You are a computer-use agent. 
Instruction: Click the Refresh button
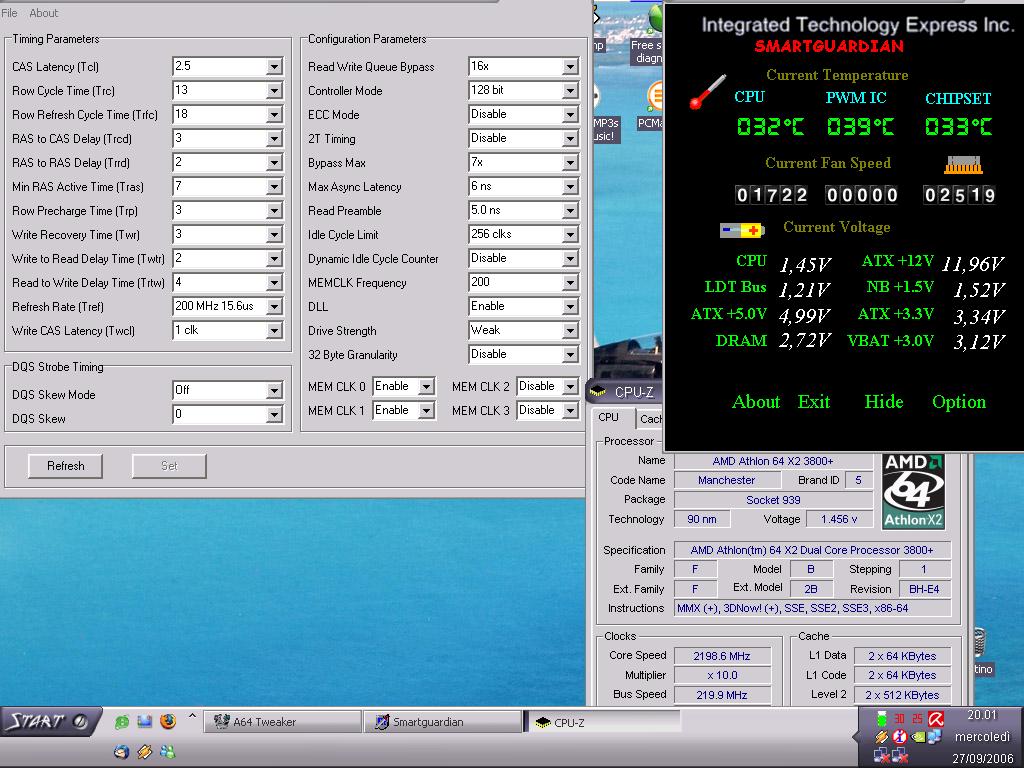coord(65,466)
